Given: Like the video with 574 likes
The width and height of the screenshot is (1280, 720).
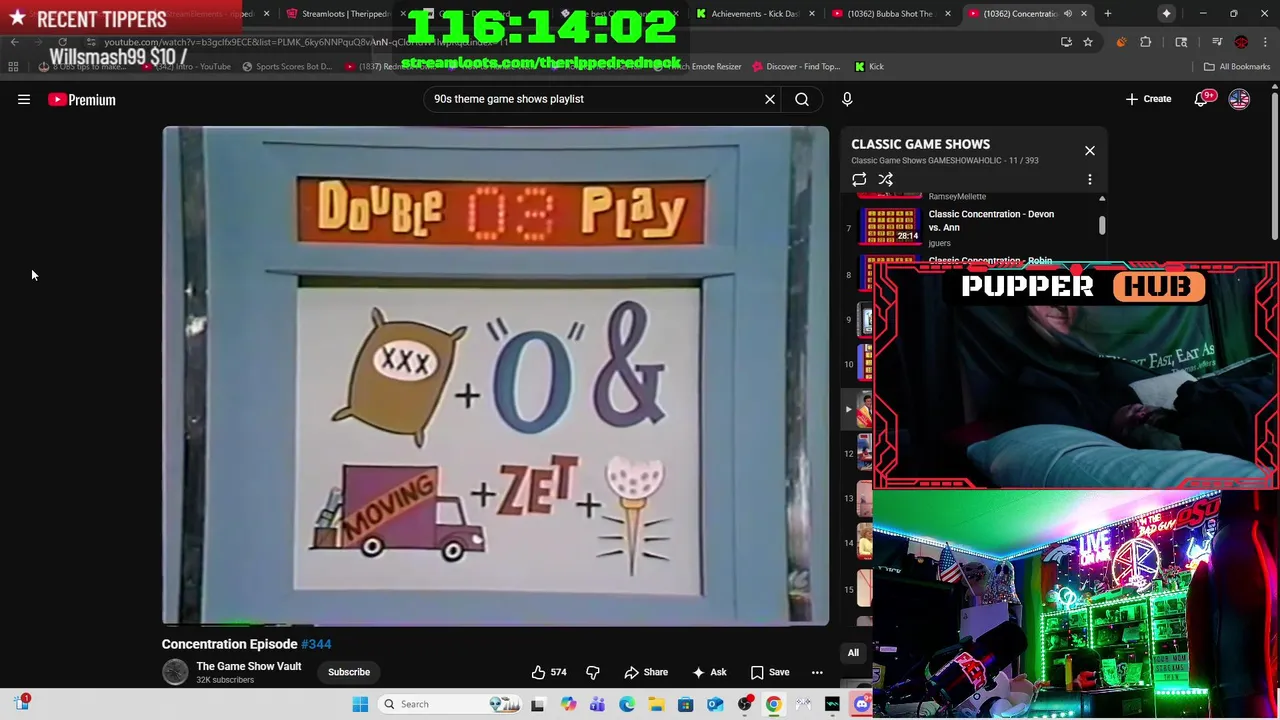Looking at the screenshot, I should [550, 672].
